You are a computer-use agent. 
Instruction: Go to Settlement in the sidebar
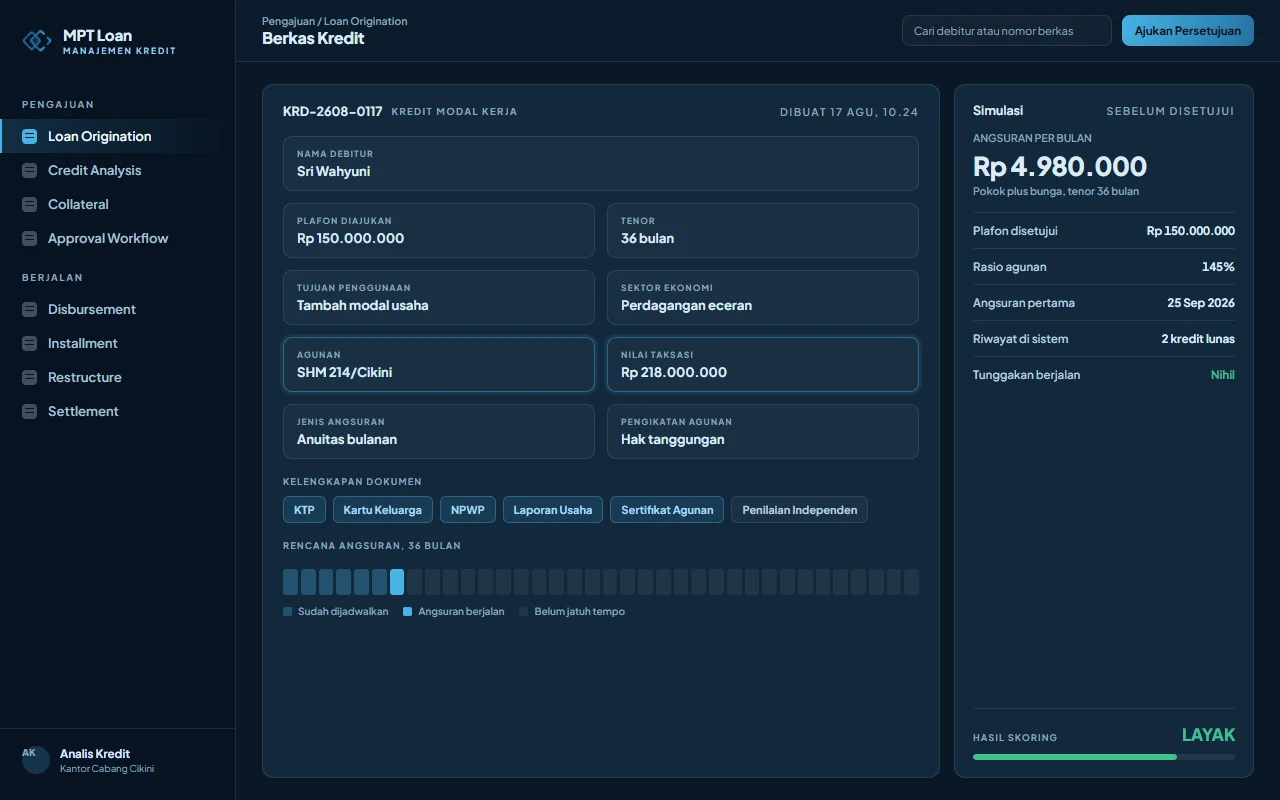tap(118, 412)
